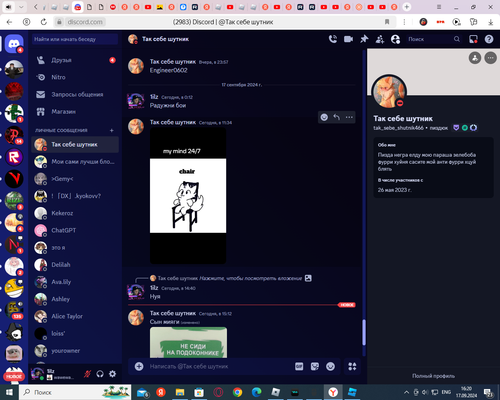Open the help question mark icon
The width and height of the screenshot is (500, 400).
click(x=489, y=39)
